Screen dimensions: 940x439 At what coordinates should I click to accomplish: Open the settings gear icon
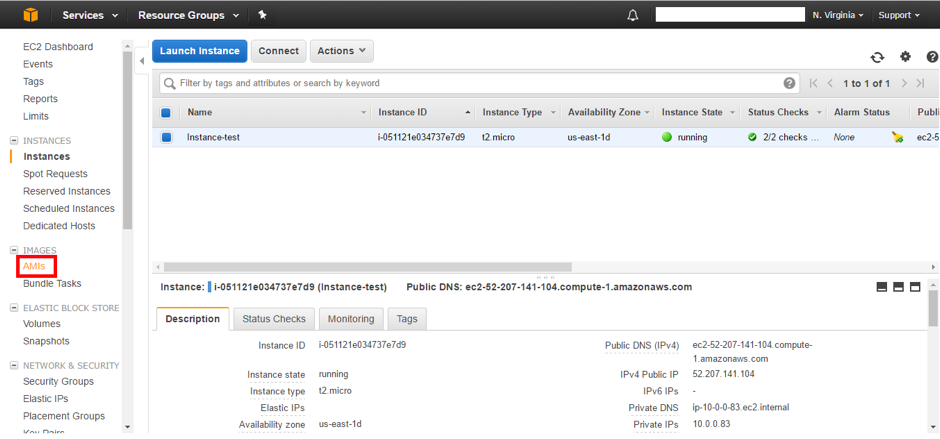pos(905,58)
